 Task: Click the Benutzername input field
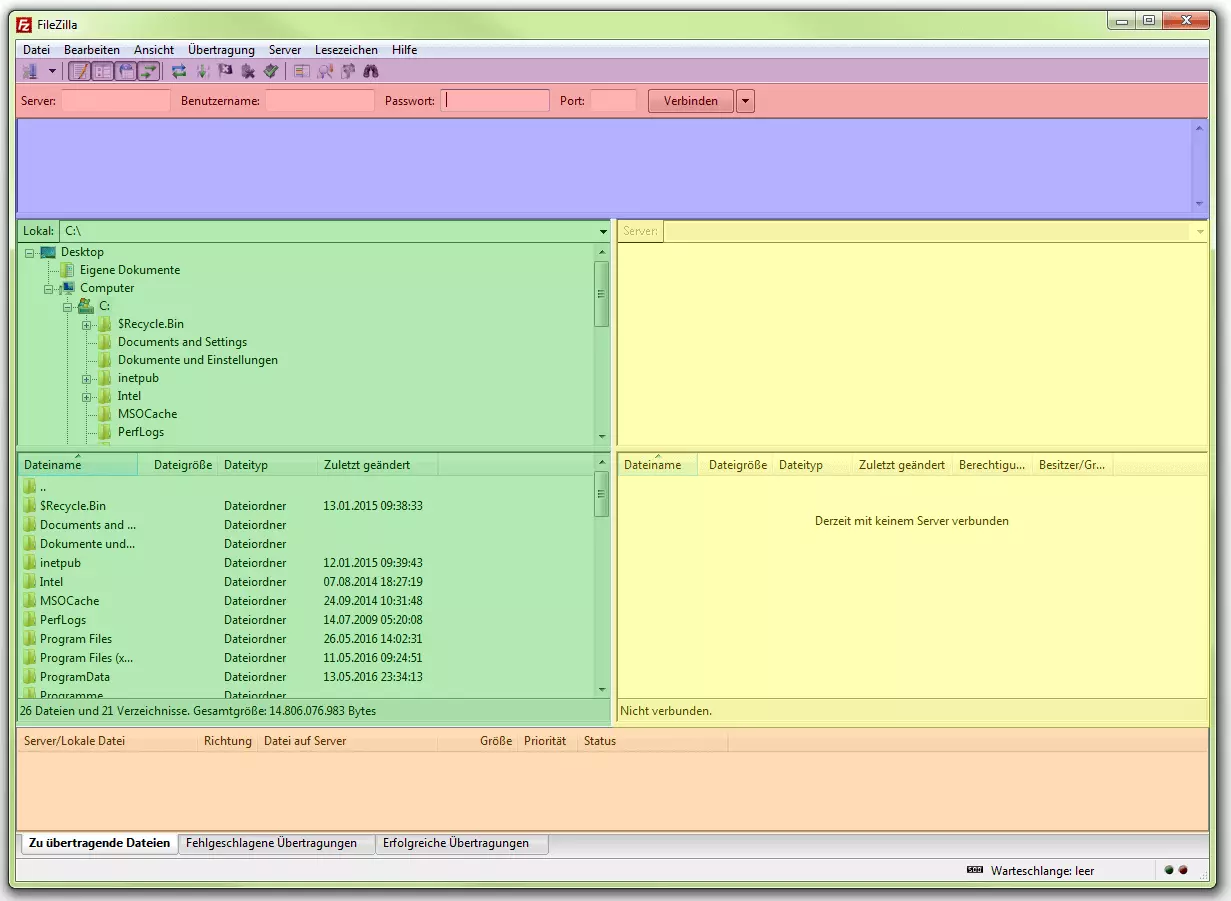pos(320,101)
